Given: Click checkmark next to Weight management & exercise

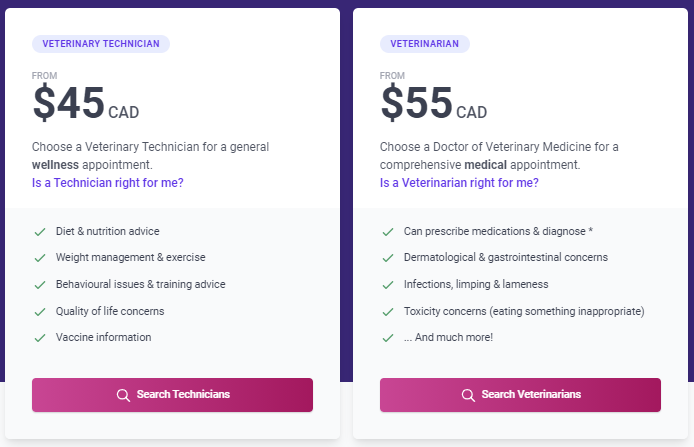Looking at the screenshot, I should point(40,258).
